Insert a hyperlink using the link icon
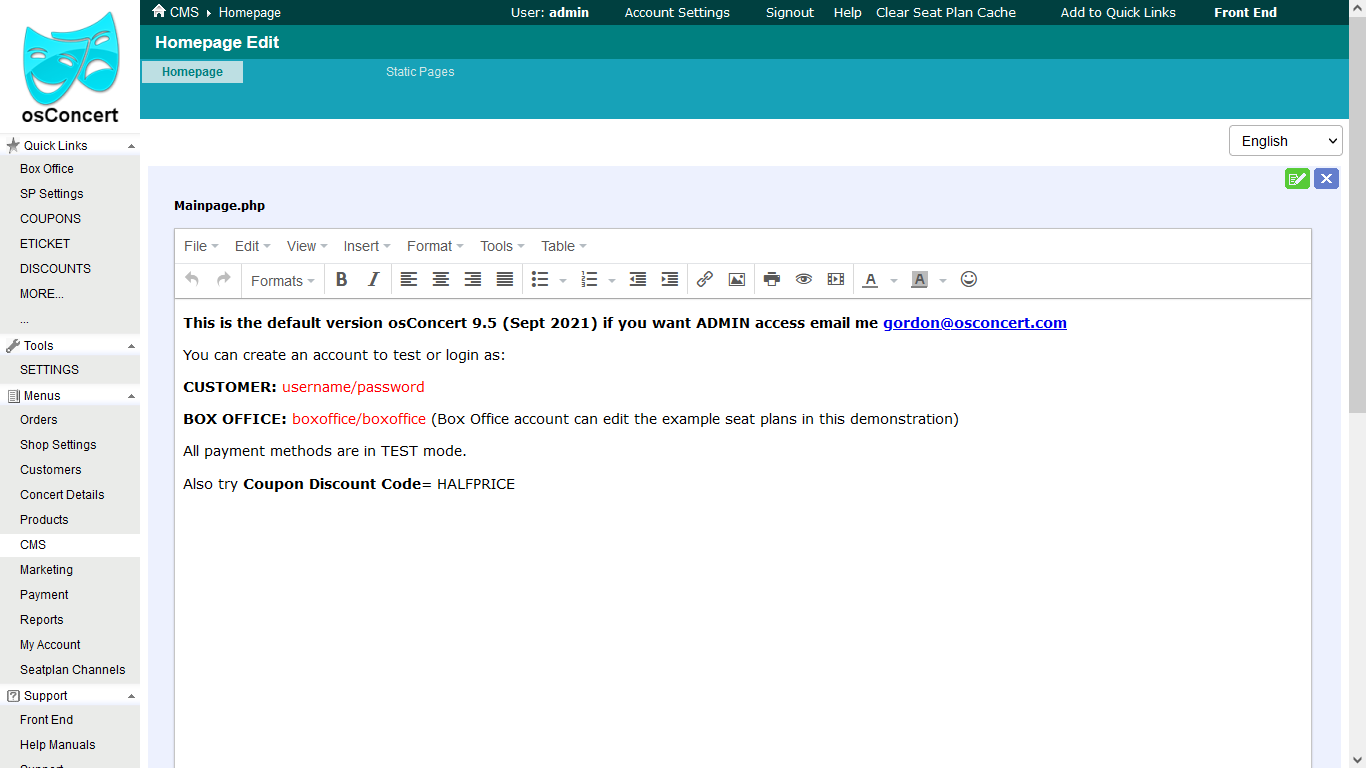The height and width of the screenshot is (768, 1366). pyautogui.click(x=704, y=280)
